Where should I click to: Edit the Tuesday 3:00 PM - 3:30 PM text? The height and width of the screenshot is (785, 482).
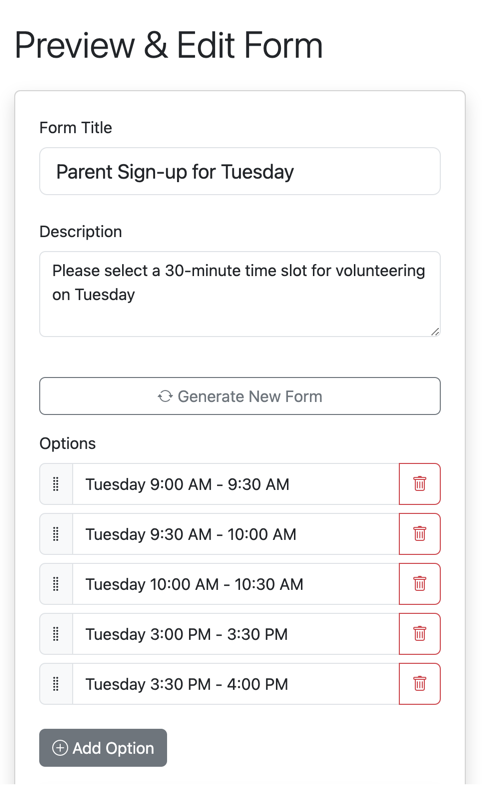tap(236, 634)
